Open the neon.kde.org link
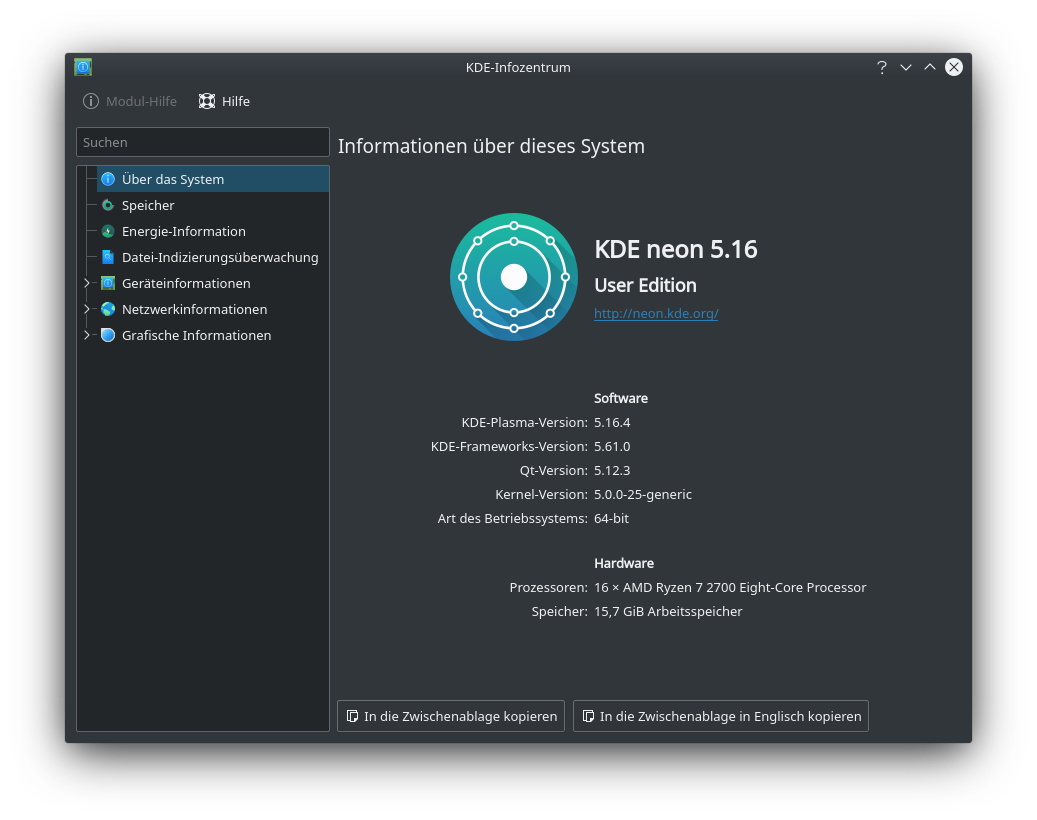Viewport: 1037px width, 820px height. click(656, 313)
